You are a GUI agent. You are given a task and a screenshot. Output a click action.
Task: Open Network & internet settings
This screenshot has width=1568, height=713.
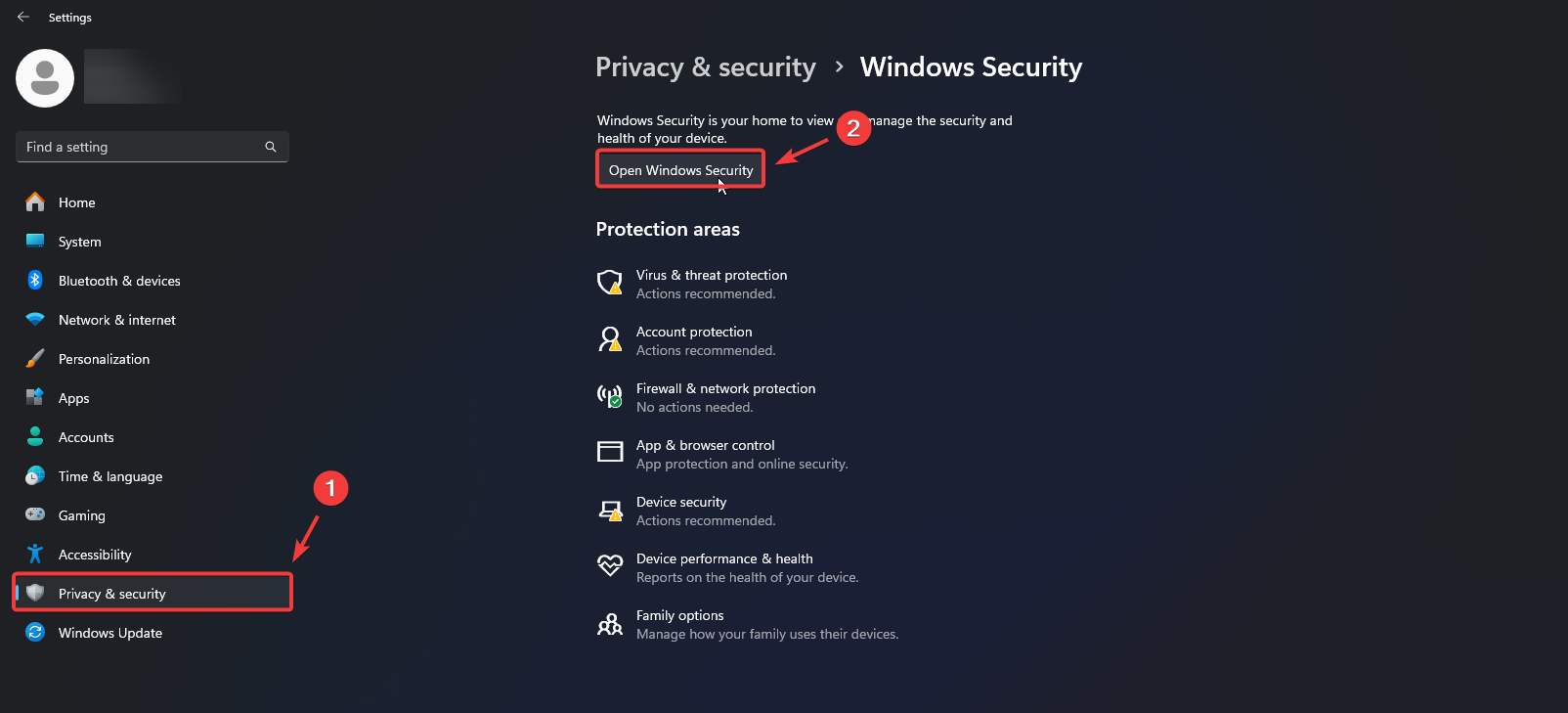pos(116,320)
